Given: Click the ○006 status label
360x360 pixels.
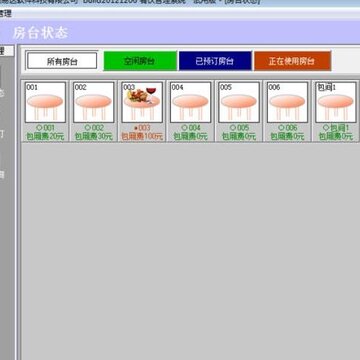Looking at the screenshot, I should pos(287,128).
